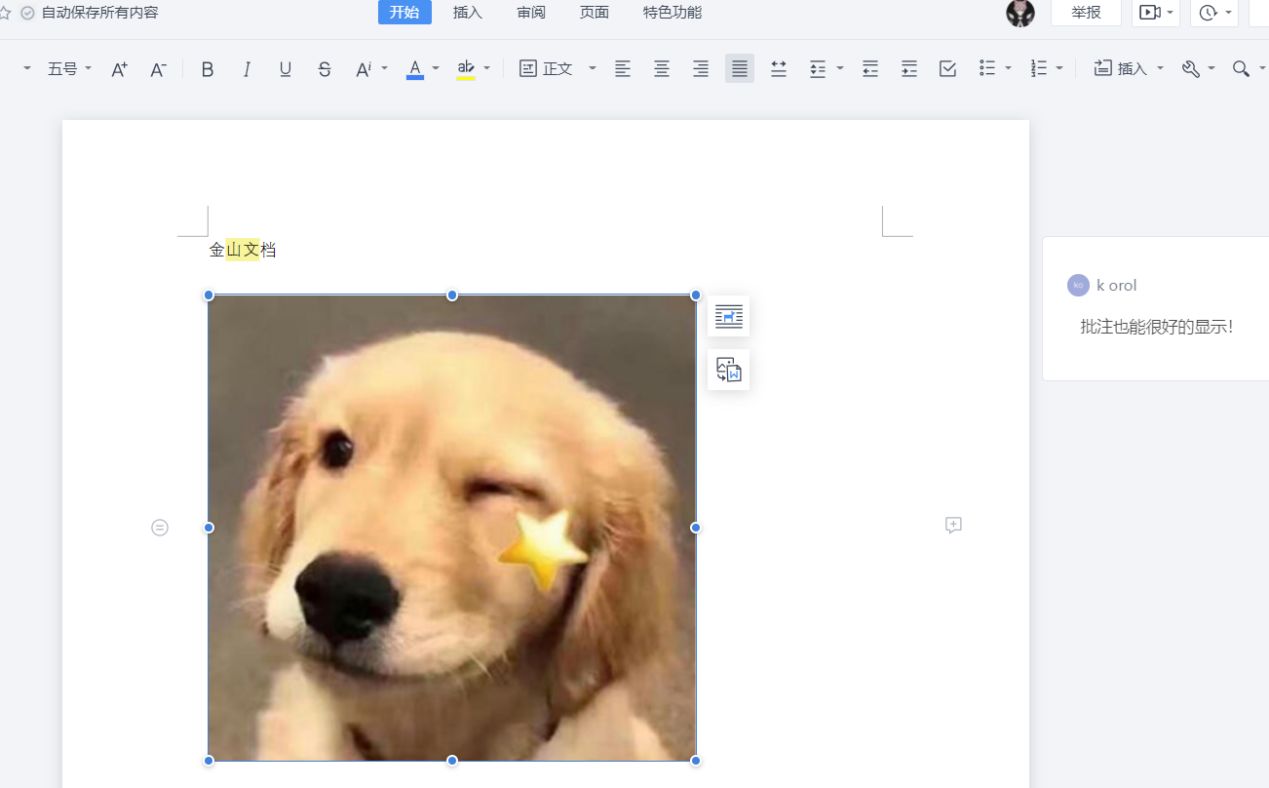Screen dimensions: 1269x788
Task: Open highlight color dropdown arrow
Action: [487, 69]
